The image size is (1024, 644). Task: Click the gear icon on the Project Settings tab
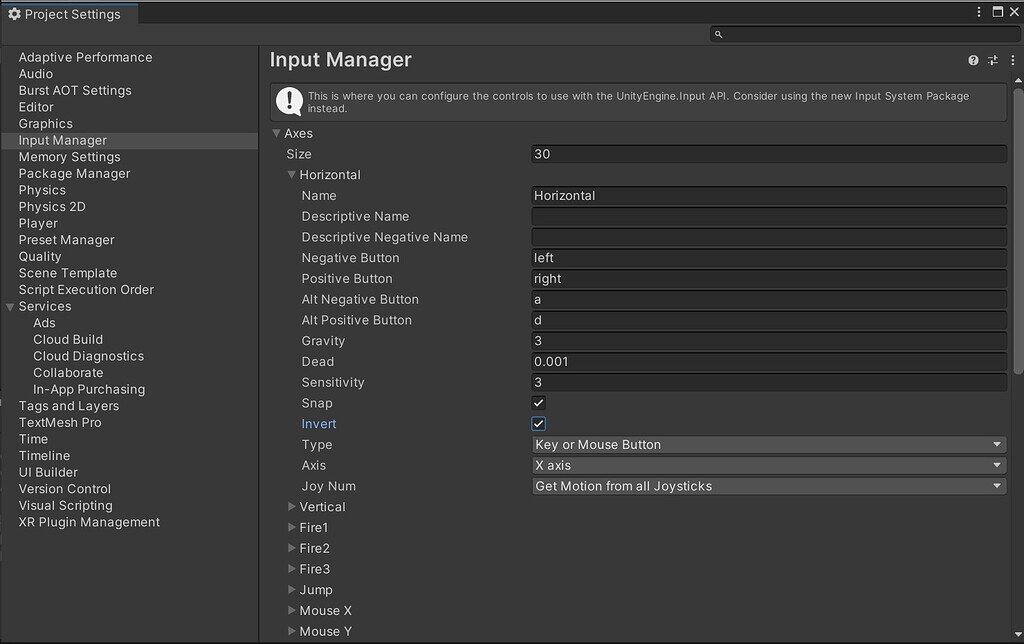point(14,13)
